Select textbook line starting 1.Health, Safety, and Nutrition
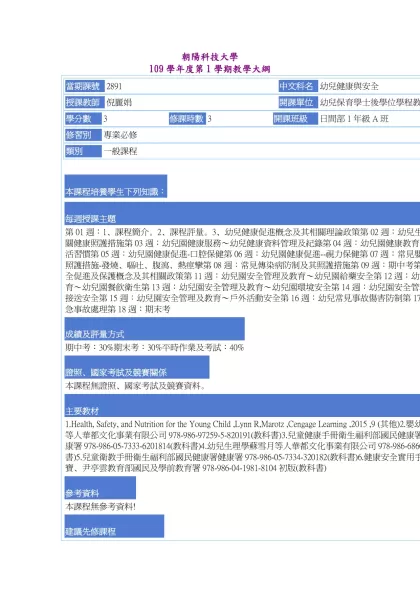420x593 pixels. 243,424
